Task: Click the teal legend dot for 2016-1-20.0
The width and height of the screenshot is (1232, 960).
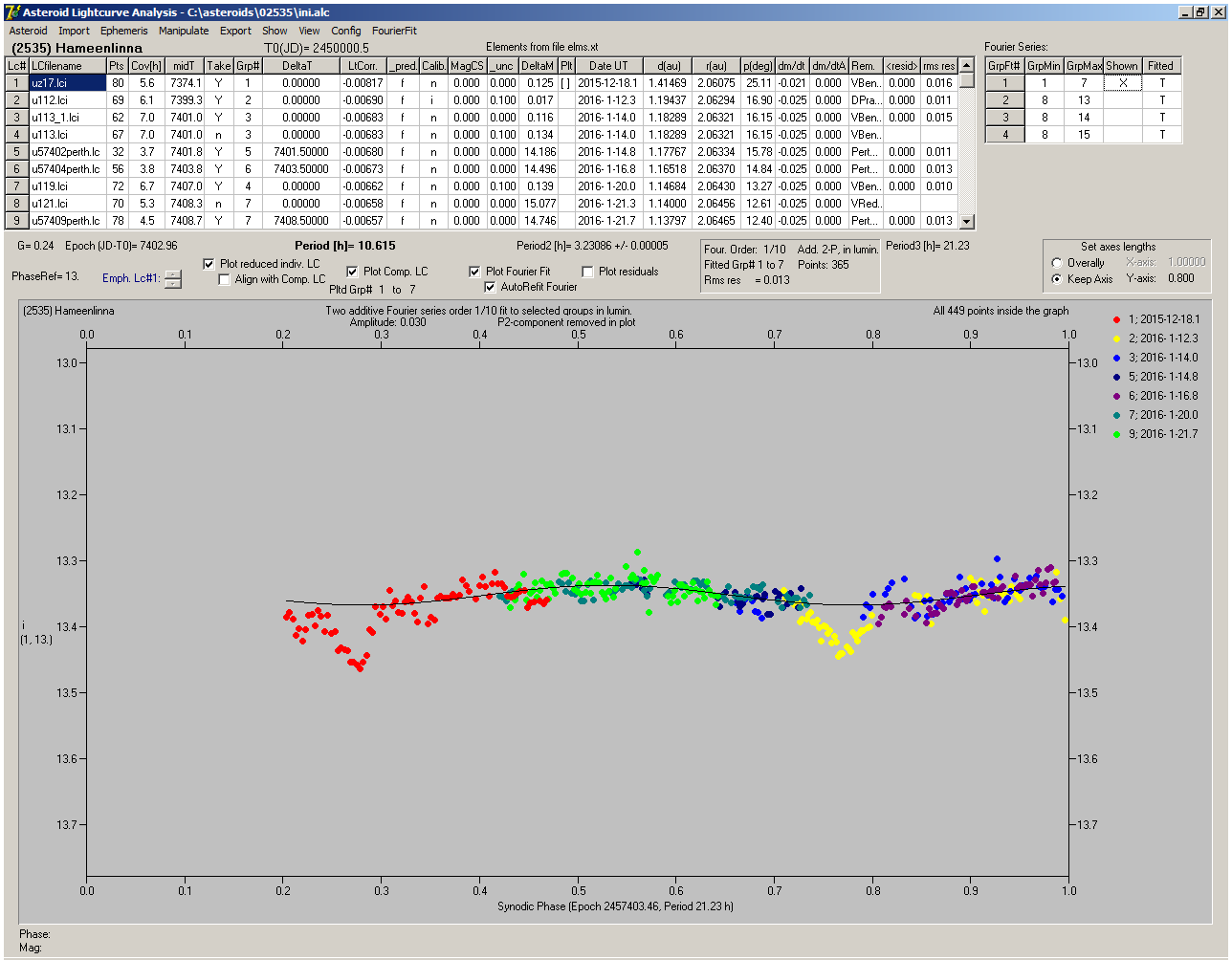Action: pyautogui.click(x=1117, y=415)
